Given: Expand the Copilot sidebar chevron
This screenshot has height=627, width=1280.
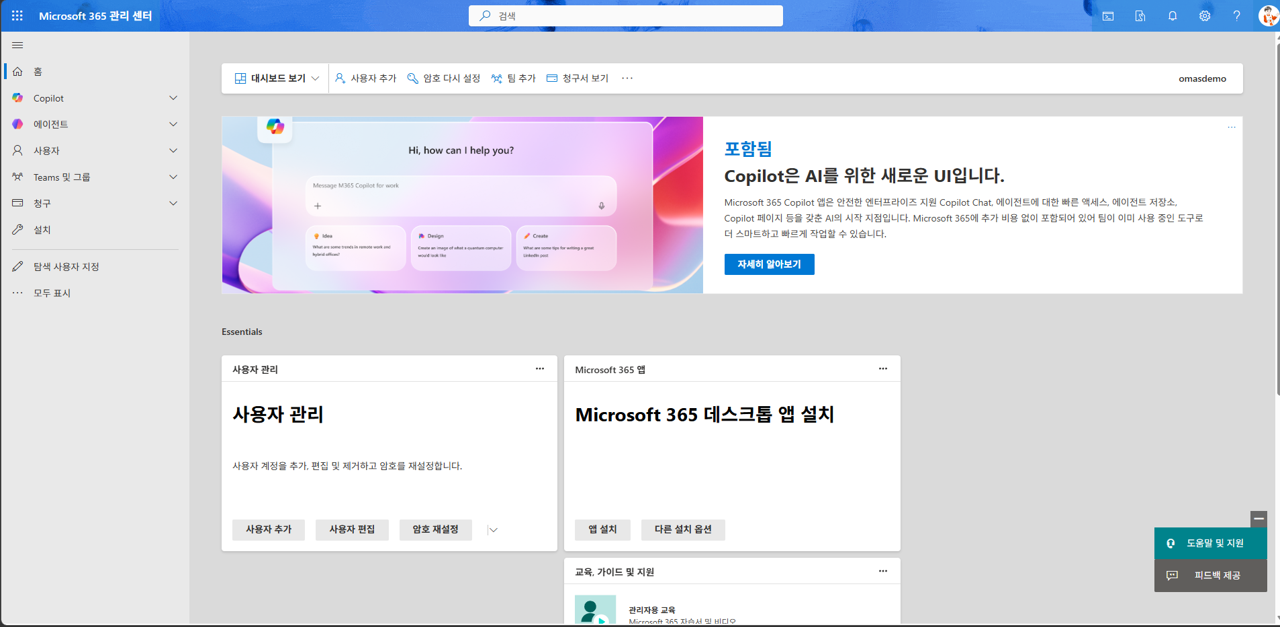Looking at the screenshot, I should [173, 98].
